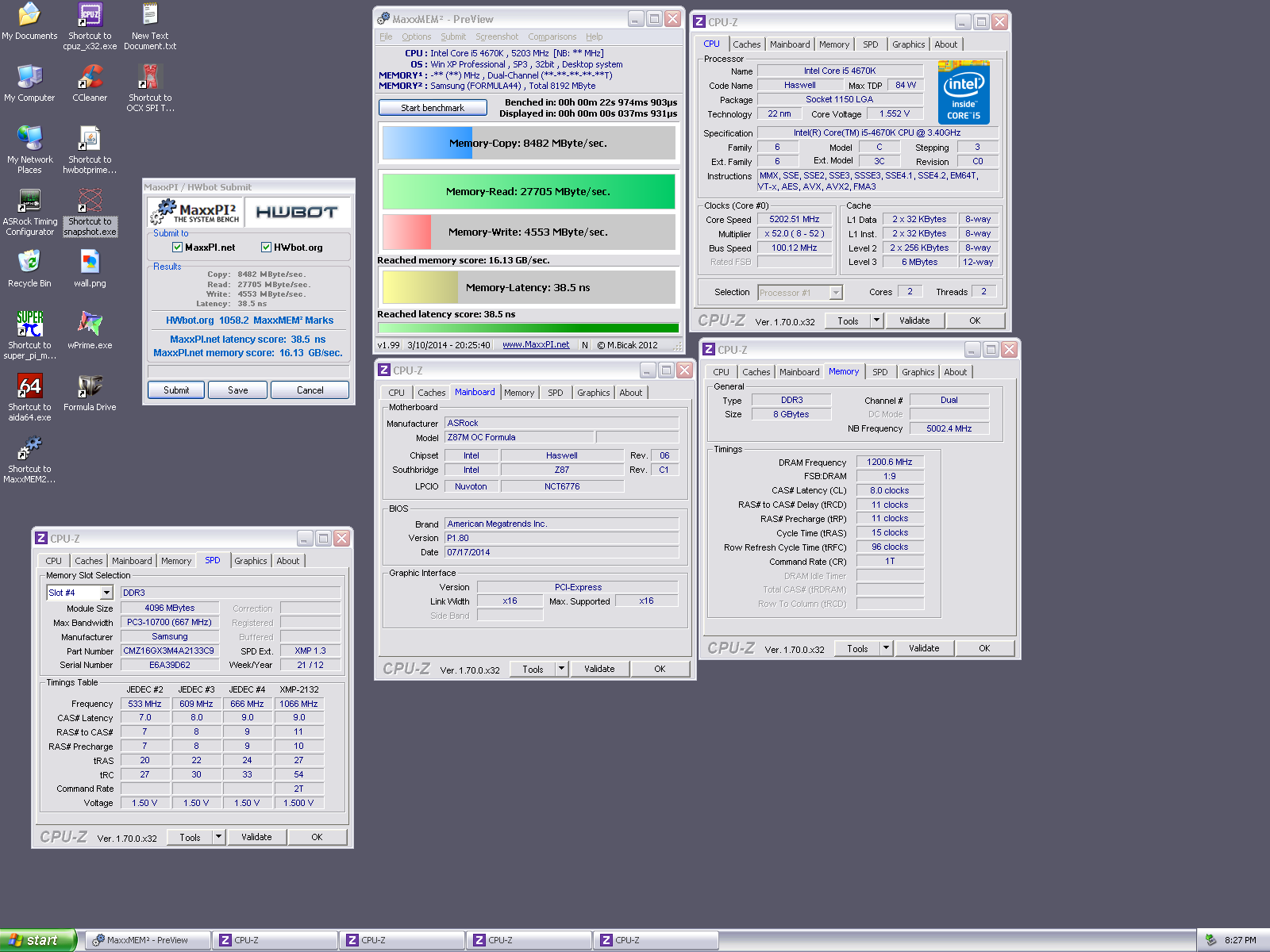Click the MaxxPI² system bench logo

(x=195, y=212)
